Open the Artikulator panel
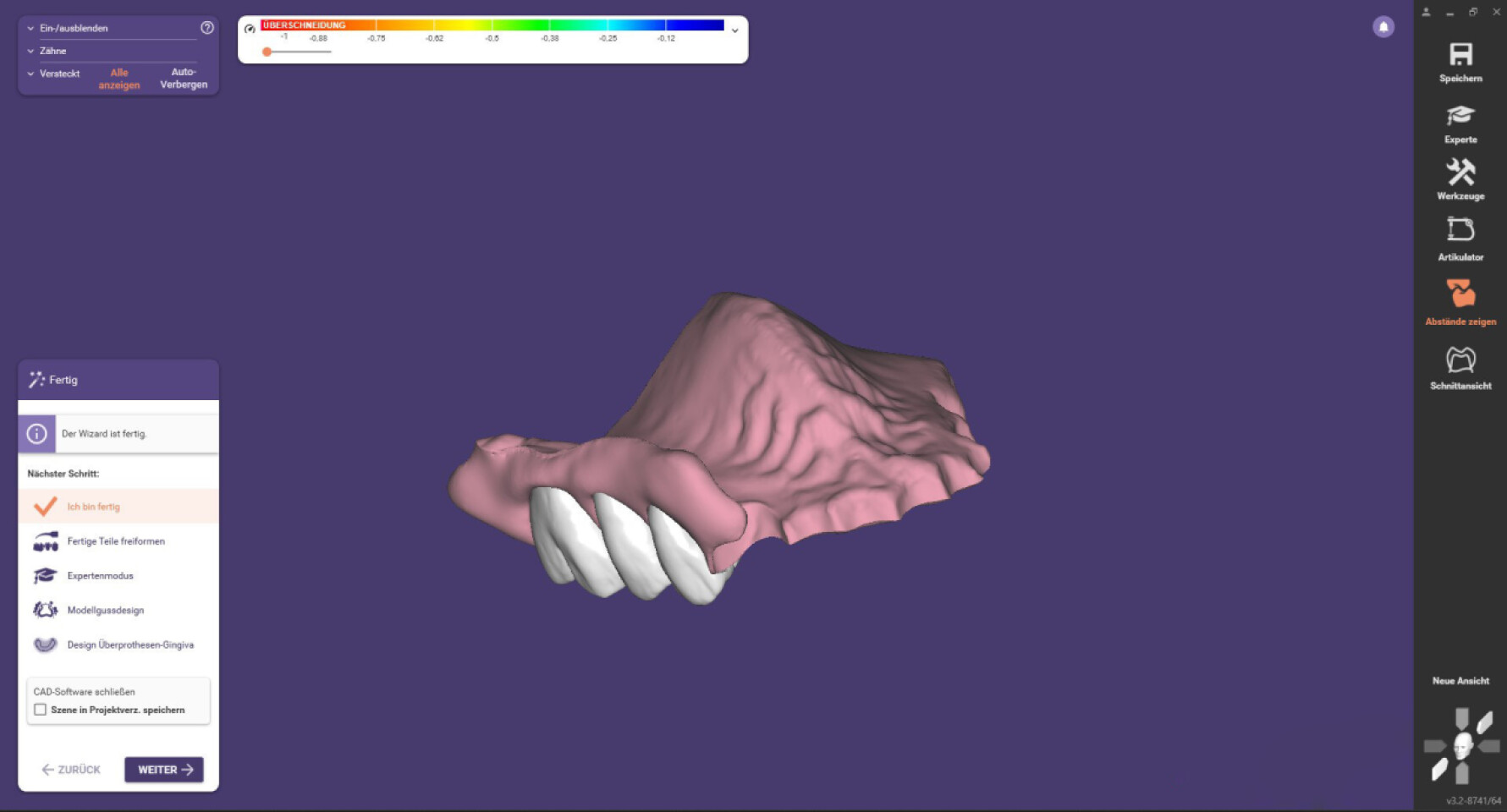 click(x=1460, y=230)
